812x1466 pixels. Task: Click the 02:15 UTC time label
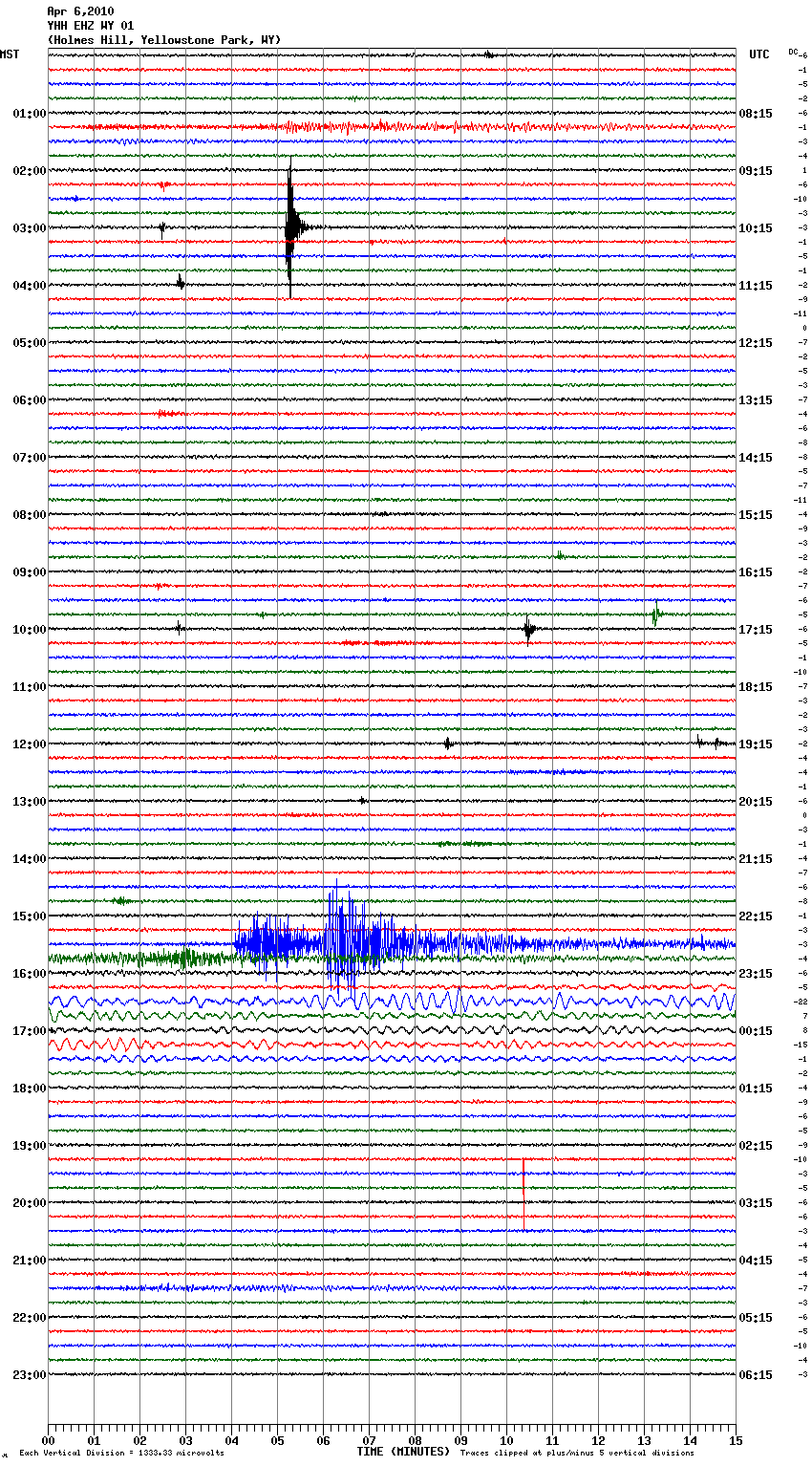(756, 1146)
